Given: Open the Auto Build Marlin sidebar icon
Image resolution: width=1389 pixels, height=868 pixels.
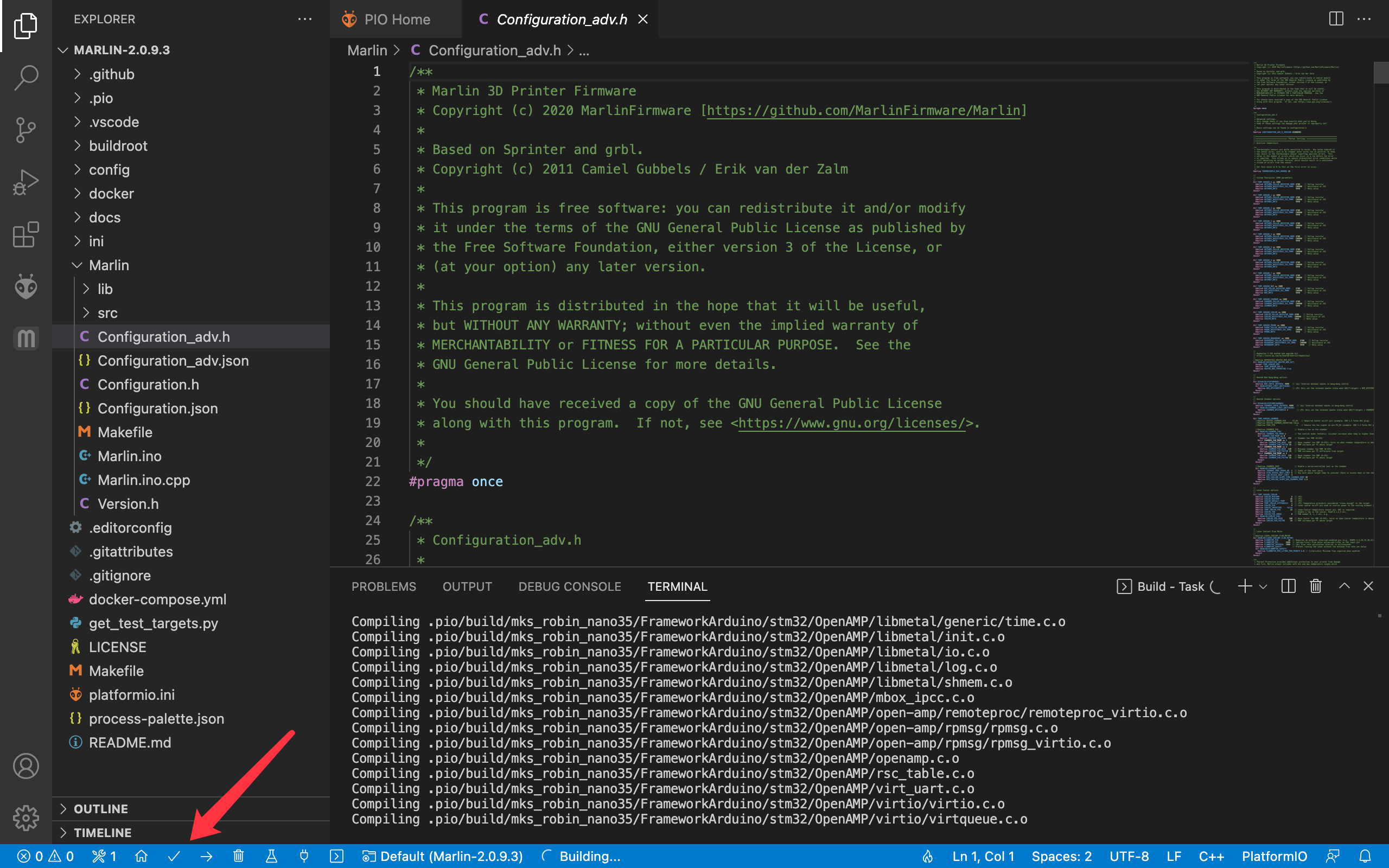Looking at the screenshot, I should coord(26,338).
